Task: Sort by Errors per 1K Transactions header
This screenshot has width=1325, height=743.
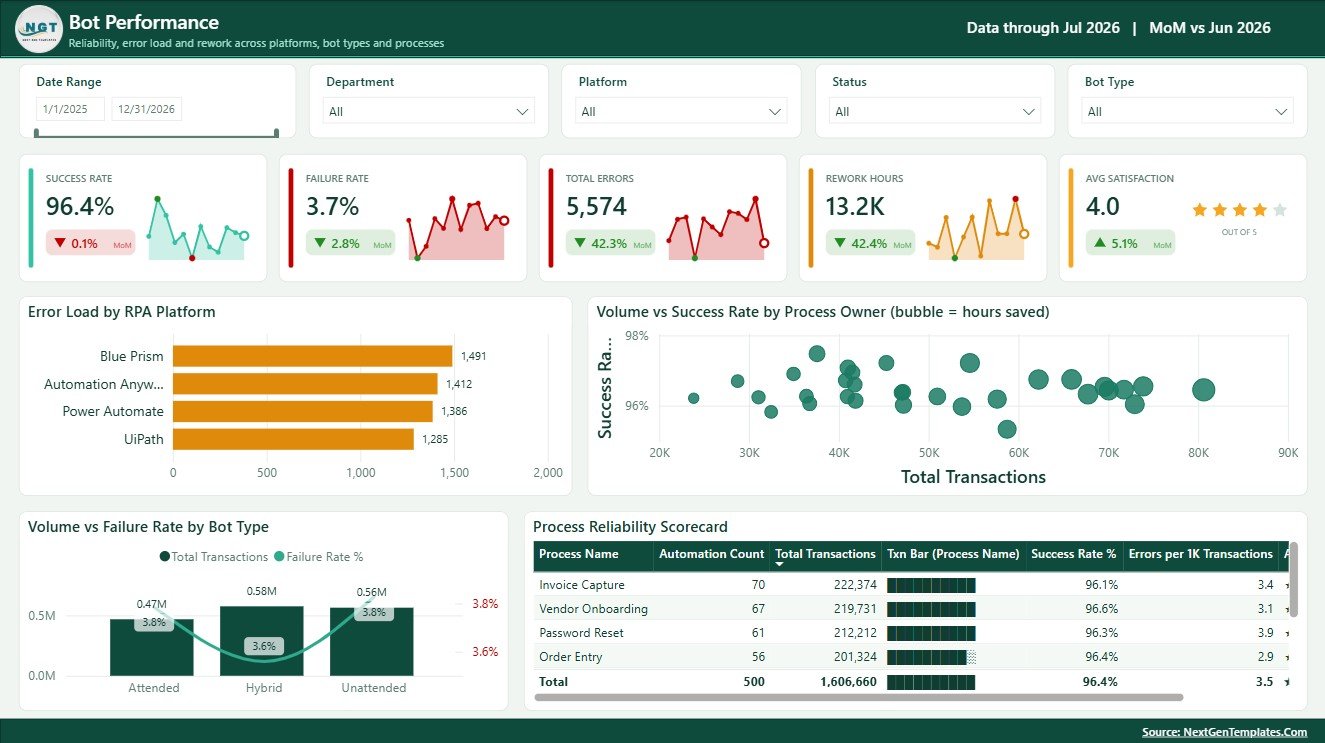Action: point(1200,554)
